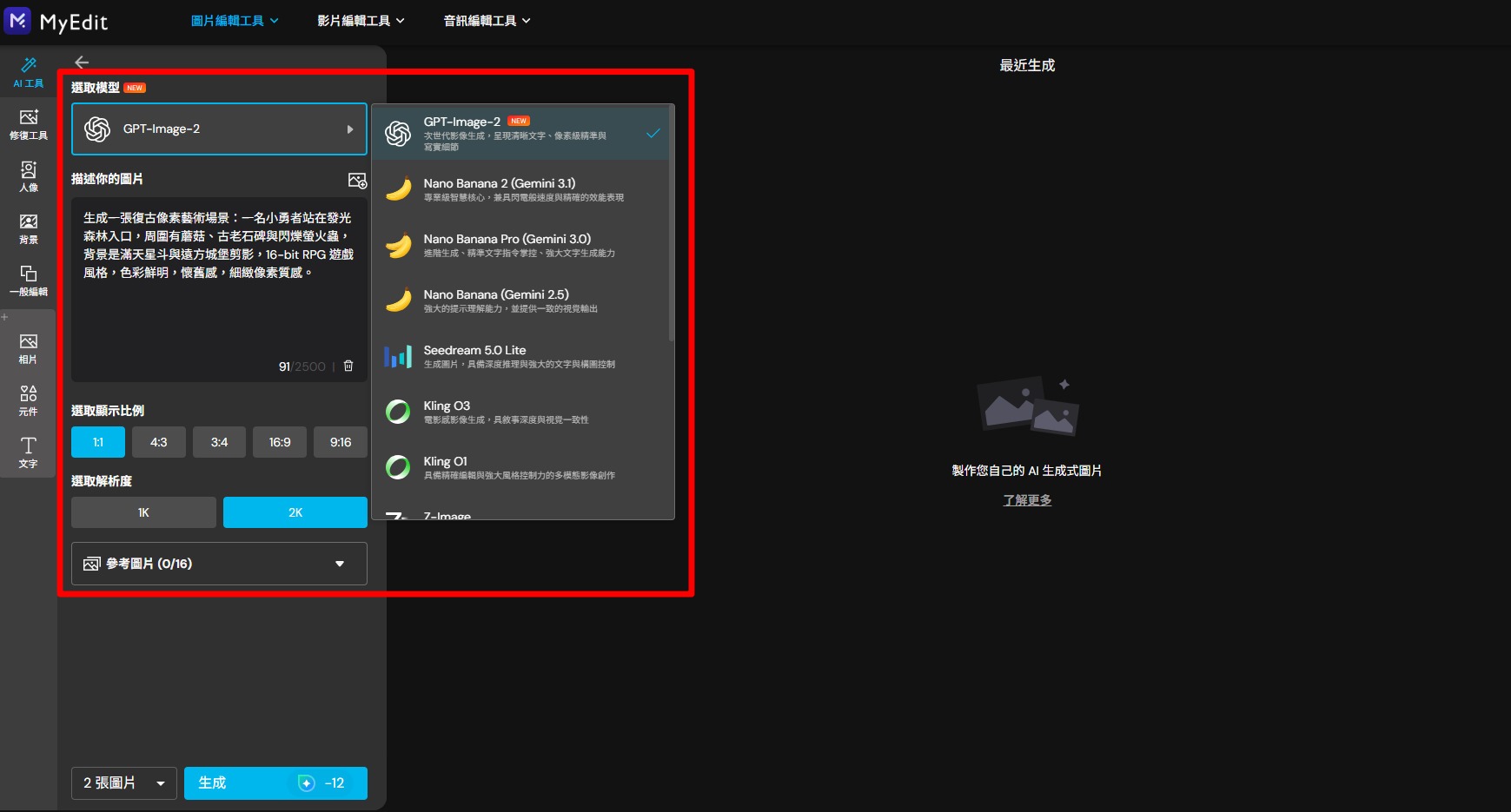The width and height of the screenshot is (1511, 812).
Task: Click the MyEdit logo icon
Action: point(17,20)
